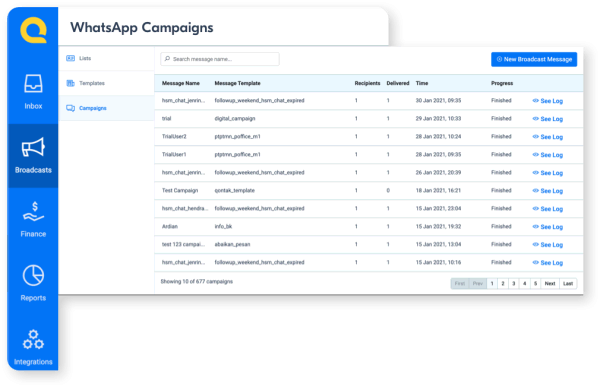Create a New Broadcast Message
Image resolution: width=600 pixels, height=387 pixels.
[x=534, y=59]
